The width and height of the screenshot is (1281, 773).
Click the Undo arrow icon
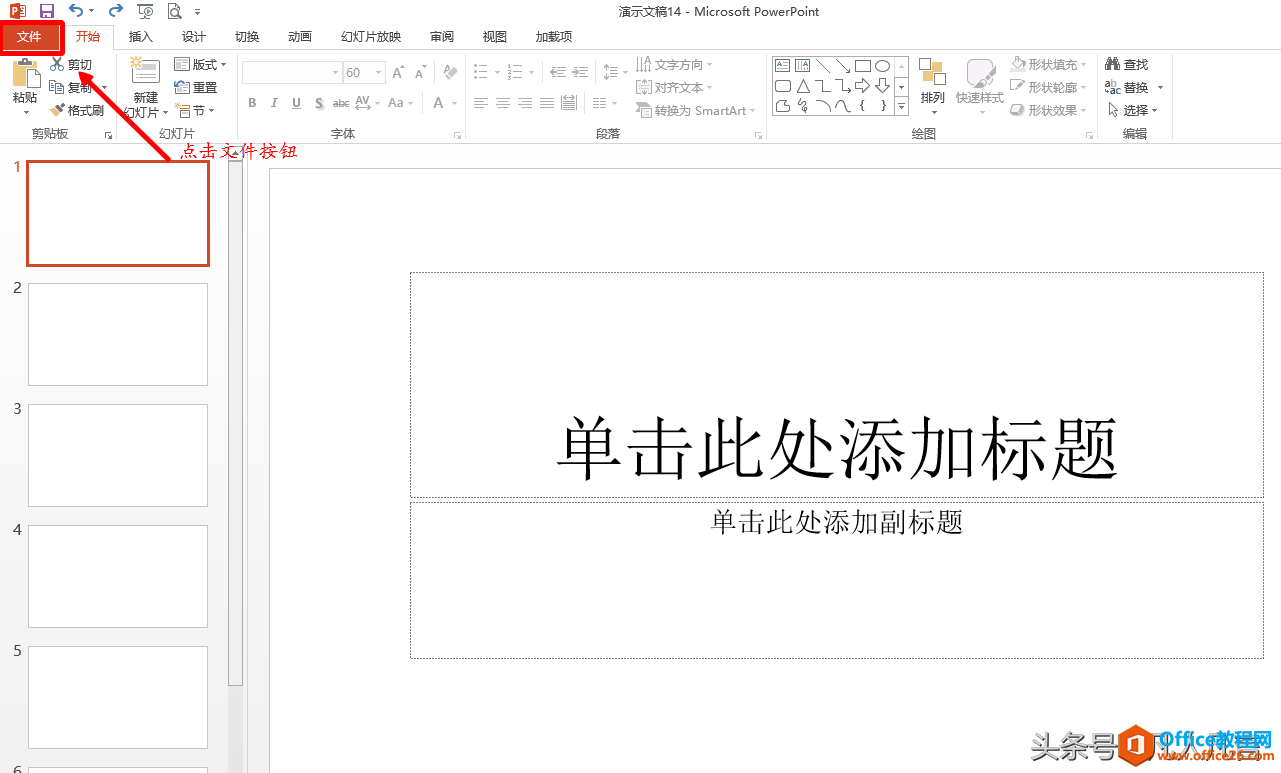[76, 11]
